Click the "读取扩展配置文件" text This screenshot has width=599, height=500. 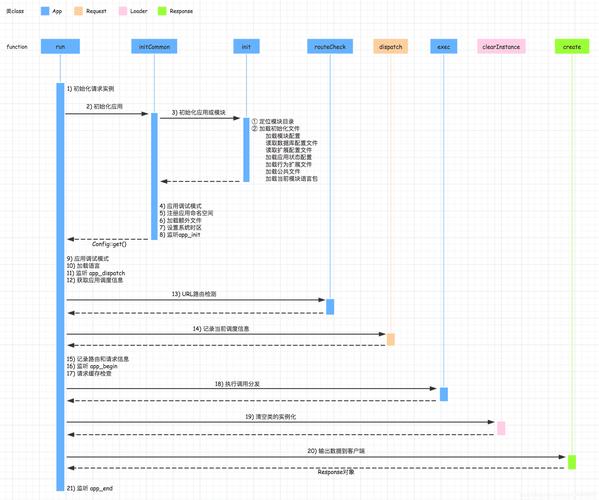pos(289,150)
